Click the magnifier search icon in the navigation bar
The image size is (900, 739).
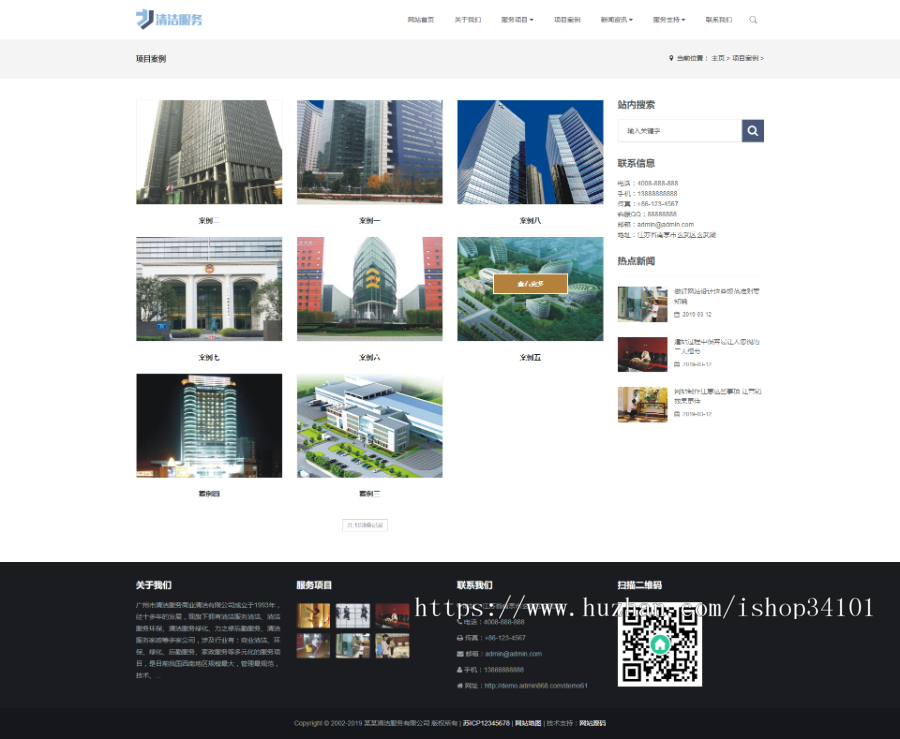753,19
